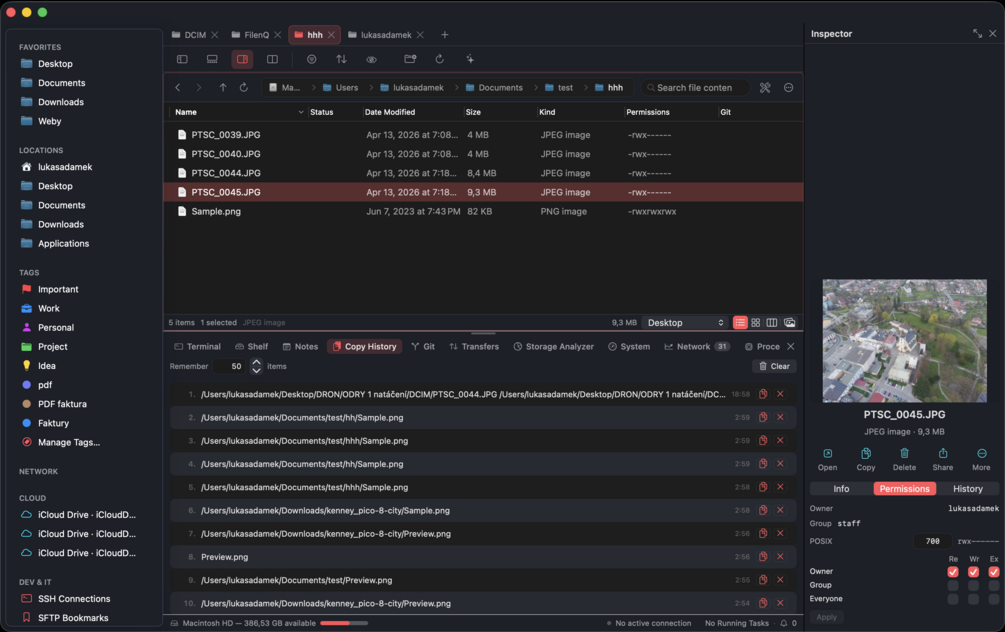Open the filter icon in toolbar

click(311, 59)
